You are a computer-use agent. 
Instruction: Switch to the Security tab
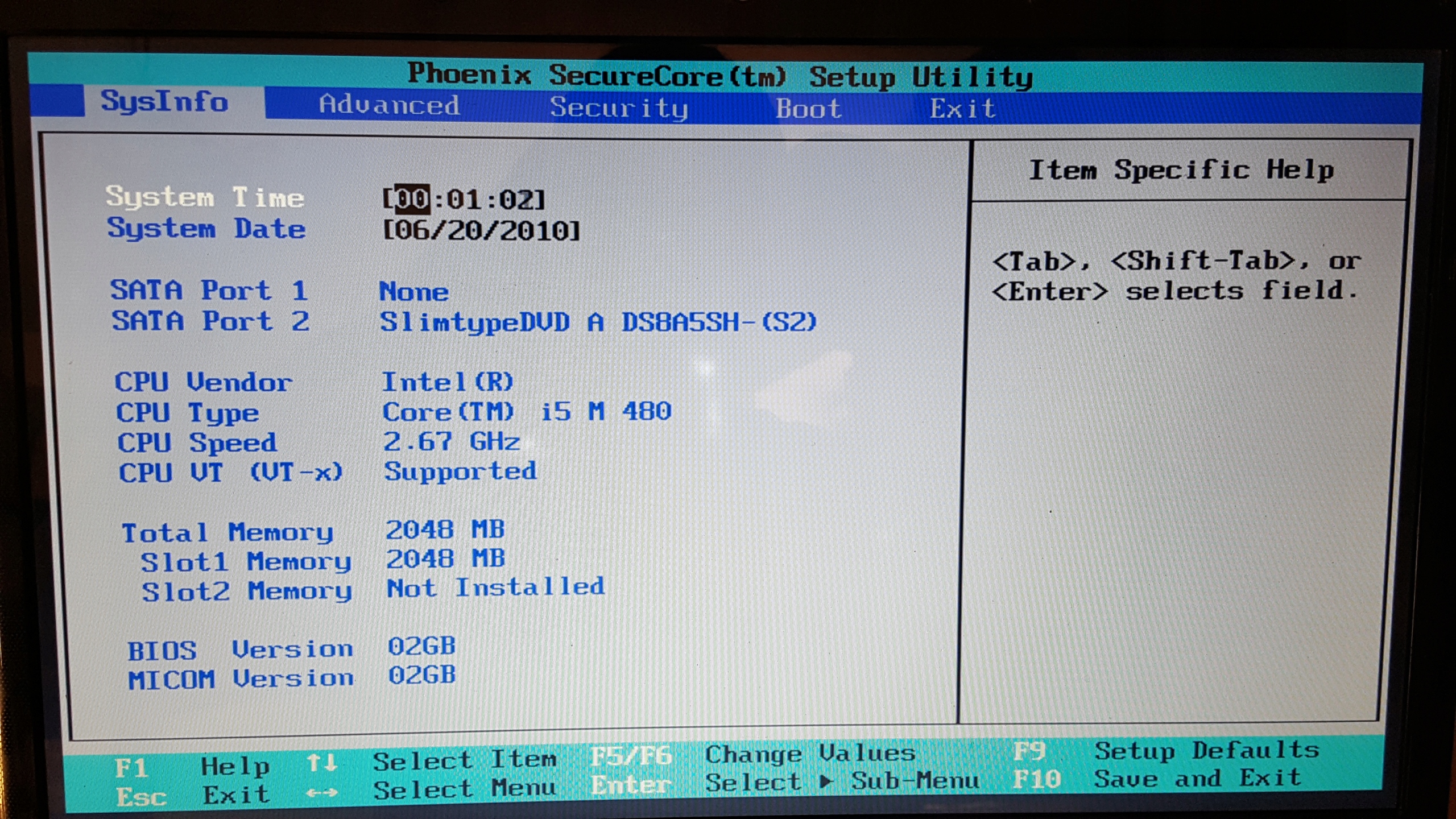click(x=618, y=107)
